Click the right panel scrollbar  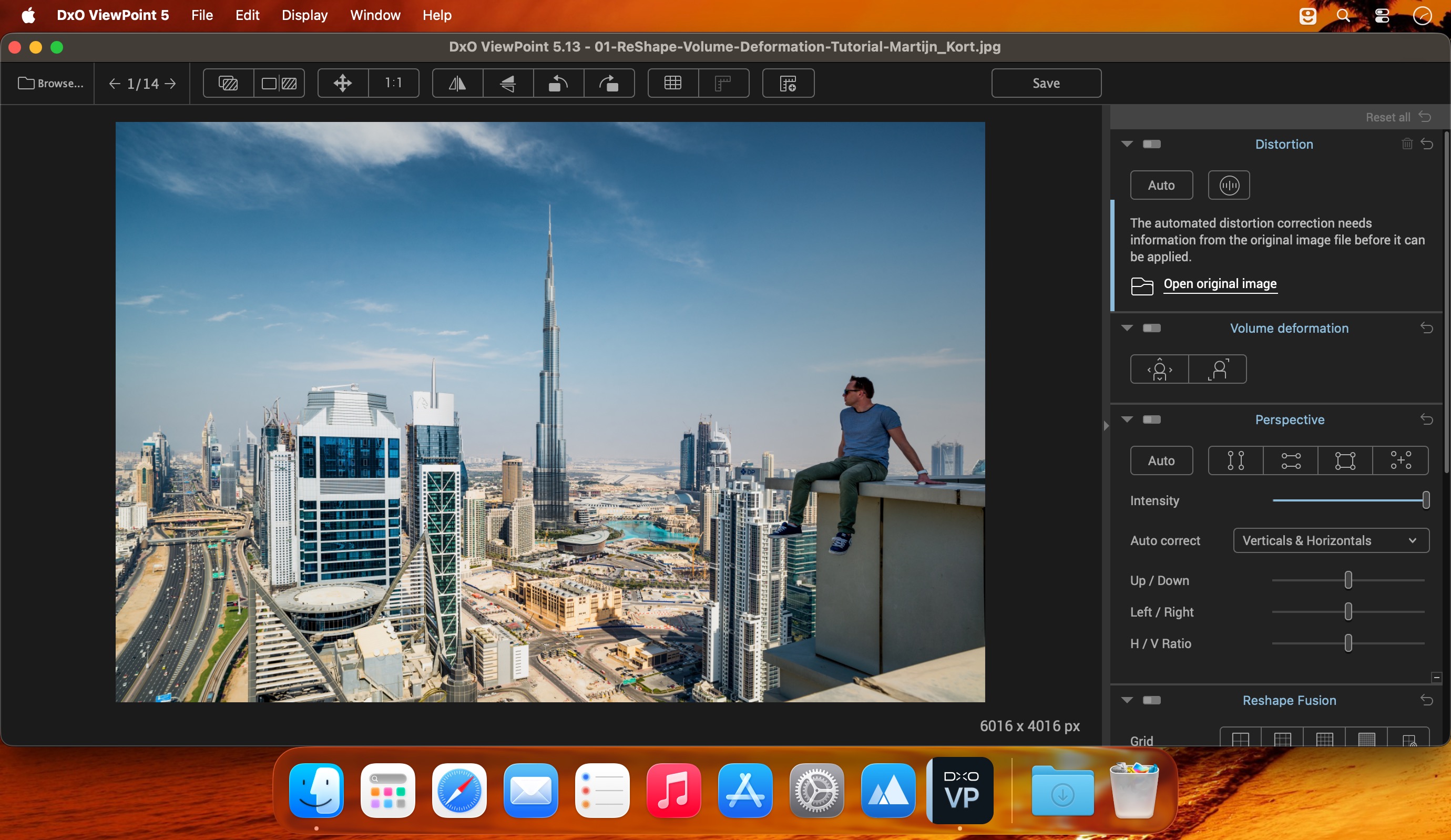[1447, 302]
